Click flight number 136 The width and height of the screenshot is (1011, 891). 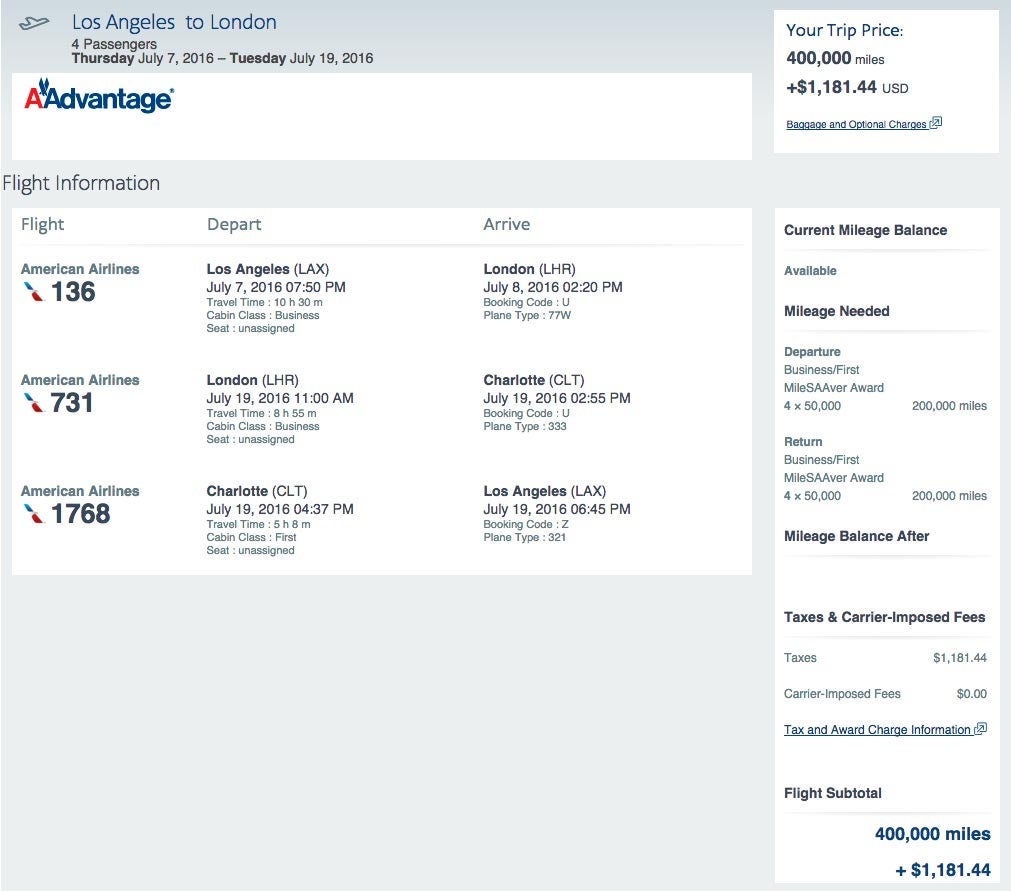pyautogui.click(x=73, y=292)
